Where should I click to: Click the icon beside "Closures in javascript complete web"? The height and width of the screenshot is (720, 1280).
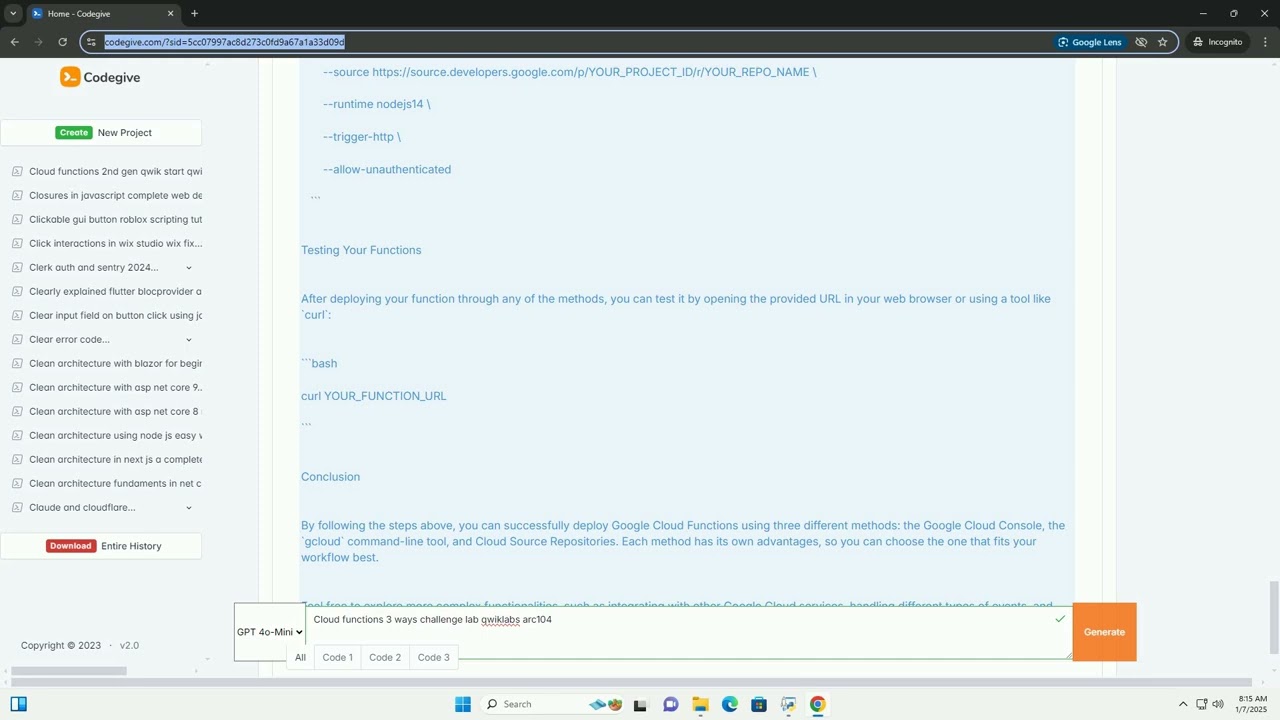tap(17, 195)
